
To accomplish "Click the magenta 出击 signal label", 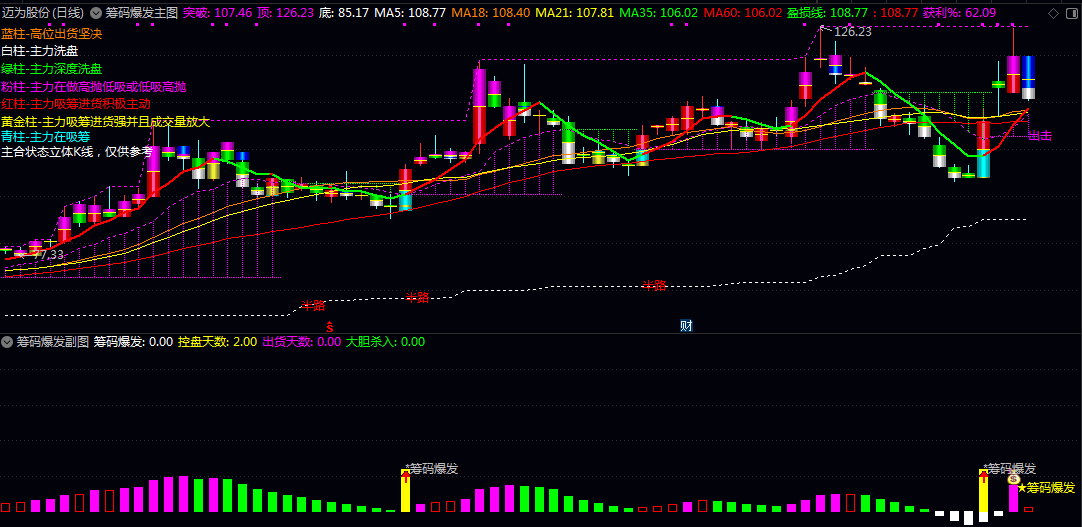I will pos(1041,136).
